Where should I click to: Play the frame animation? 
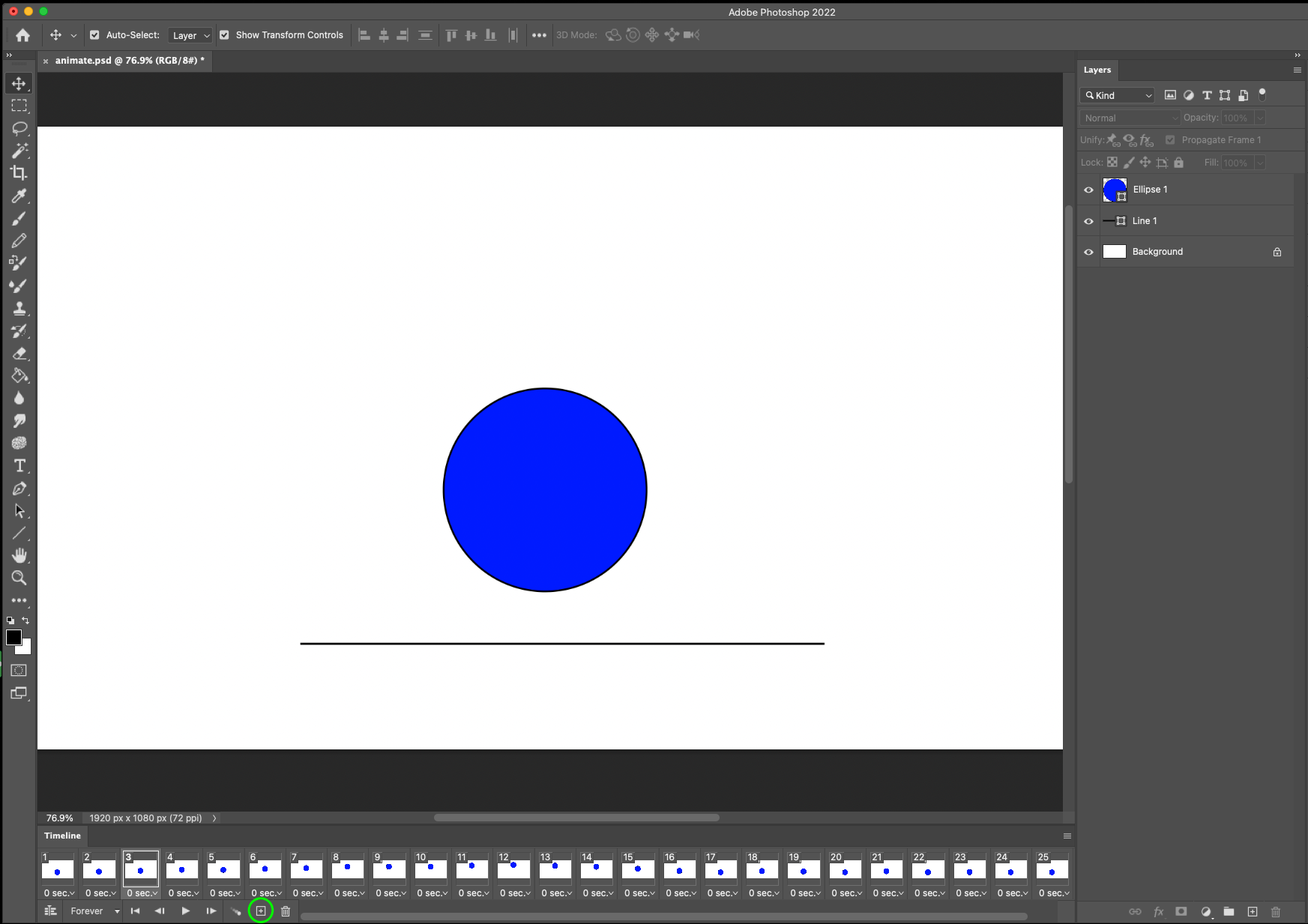(185, 911)
